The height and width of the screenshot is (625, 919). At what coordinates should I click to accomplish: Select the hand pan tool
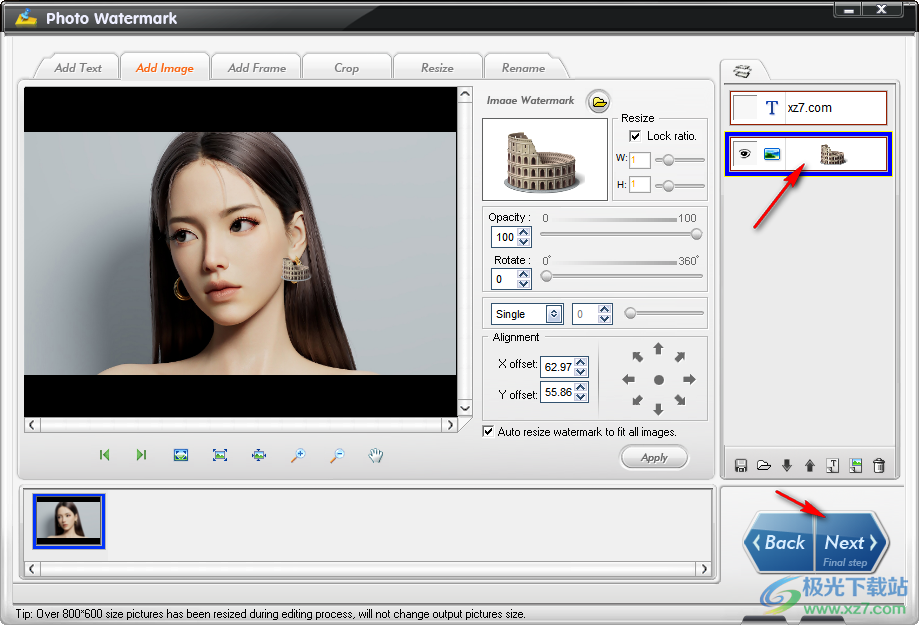click(x=376, y=455)
